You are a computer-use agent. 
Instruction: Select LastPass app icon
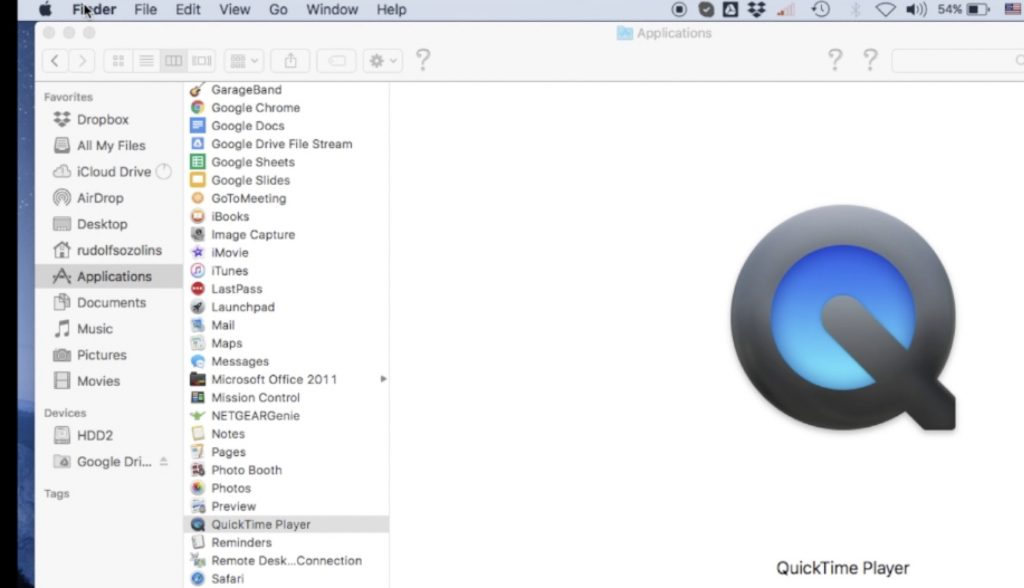197,288
